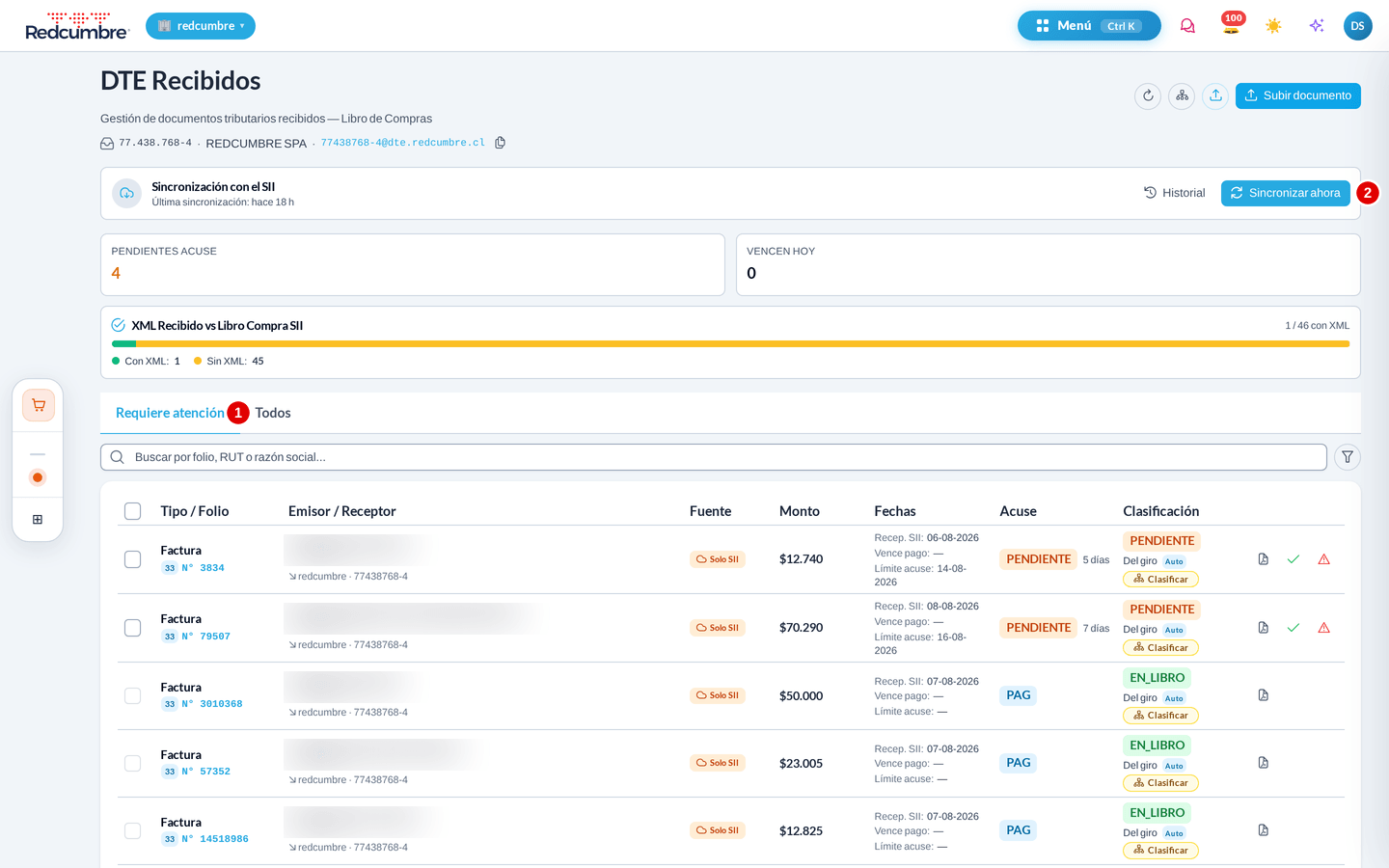
Task: Click the export upload icon button
Action: click(1215, 95)
